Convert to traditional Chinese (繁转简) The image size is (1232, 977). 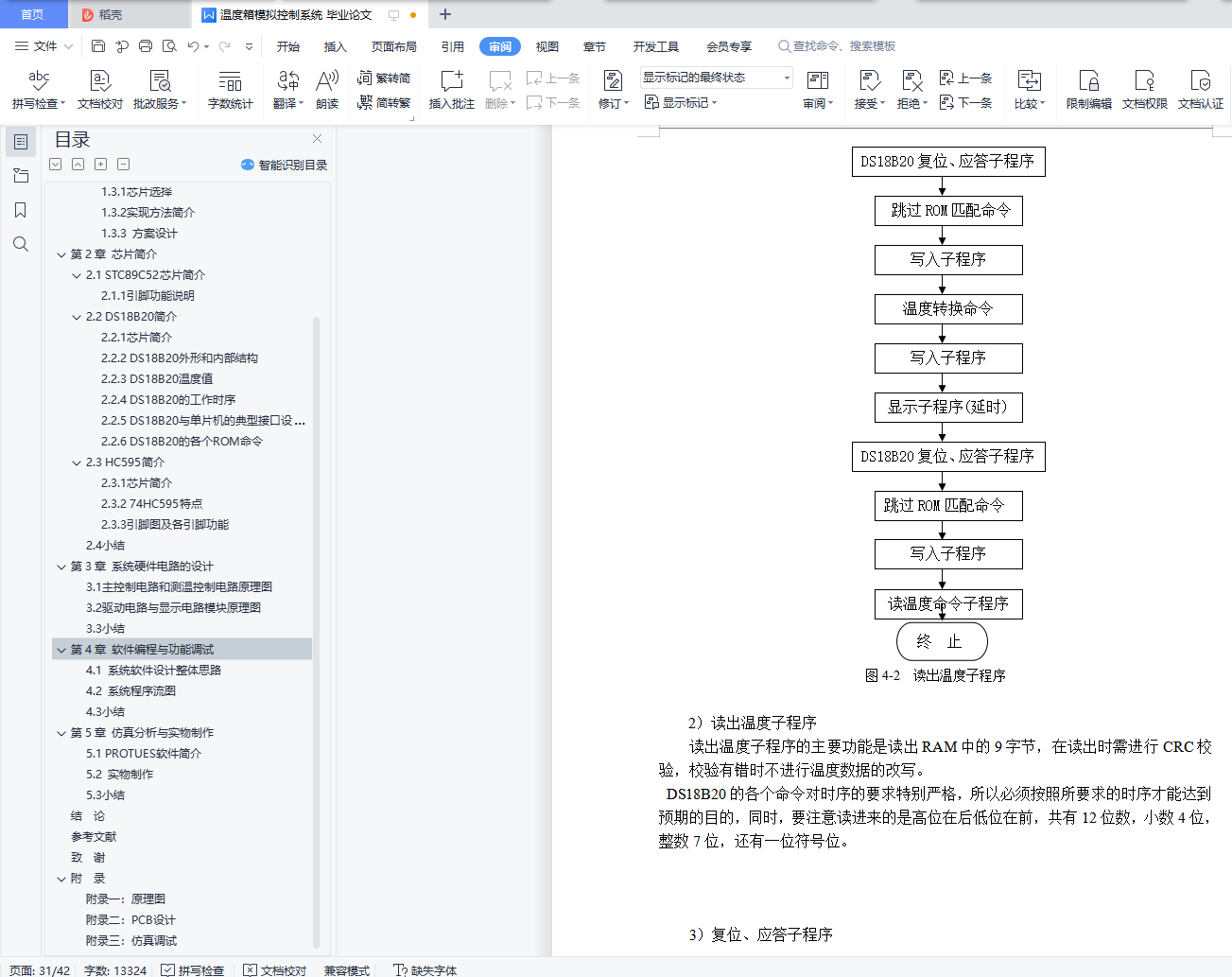(x=384, y=78)
